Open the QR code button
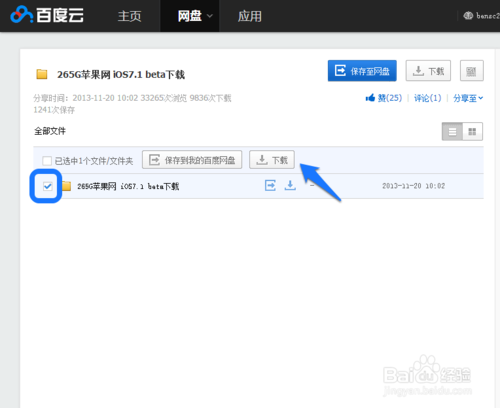The image size is (500, 408). pyautogui.click(x=471, y=71)
